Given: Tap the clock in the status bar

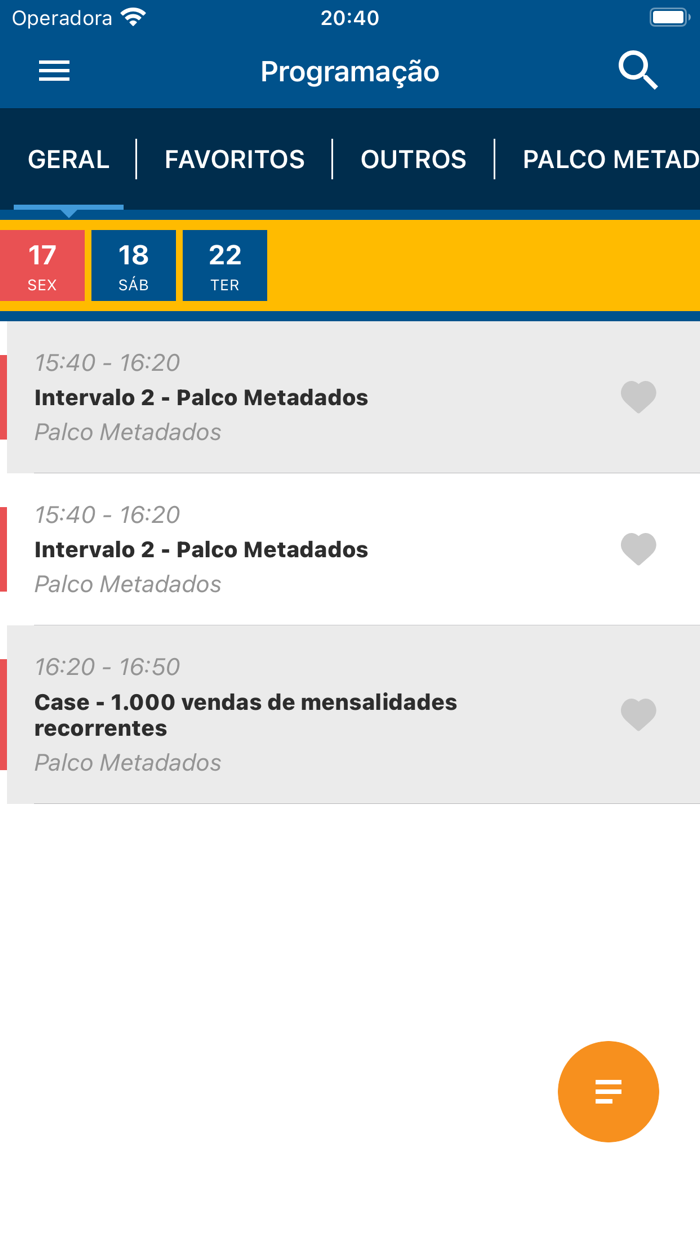Looking at the screenshot, I should coord(350,16).
